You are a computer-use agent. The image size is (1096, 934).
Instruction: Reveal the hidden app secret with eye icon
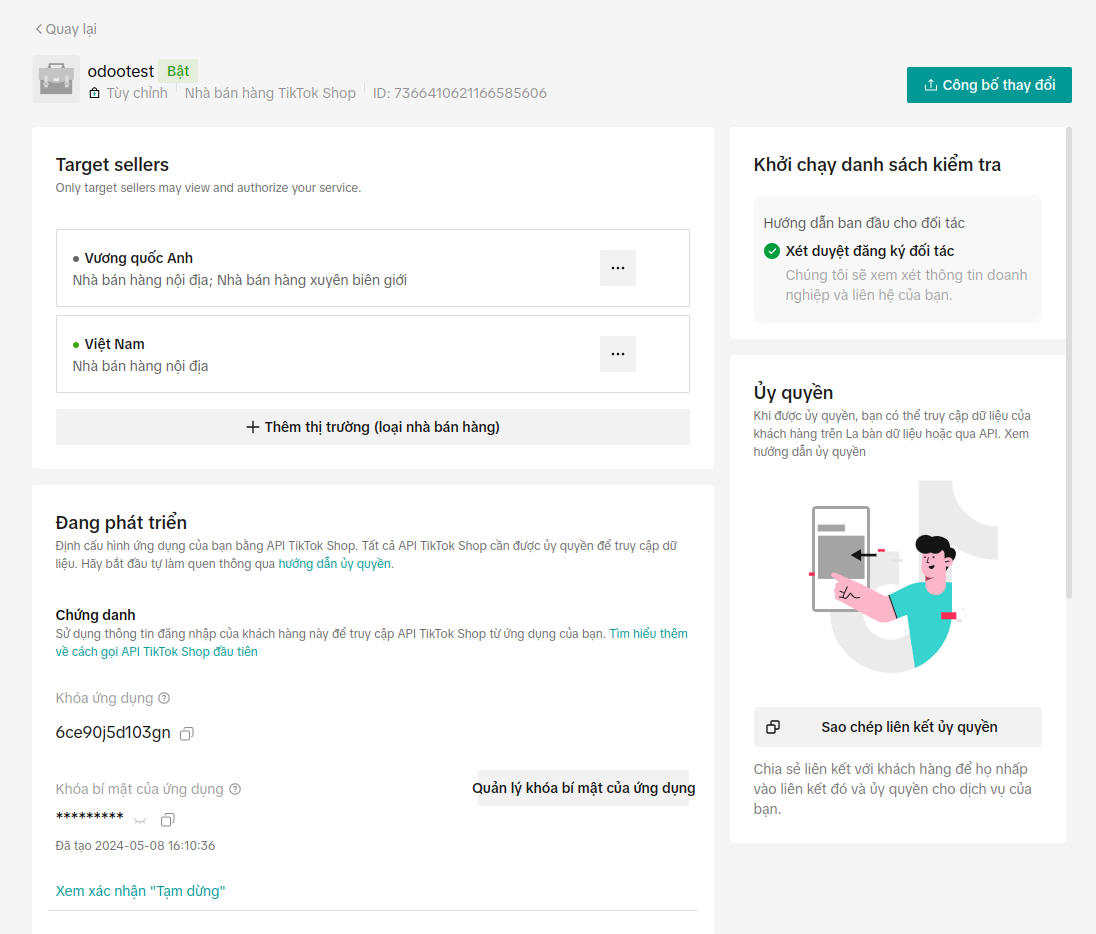(x=141, y=820)
